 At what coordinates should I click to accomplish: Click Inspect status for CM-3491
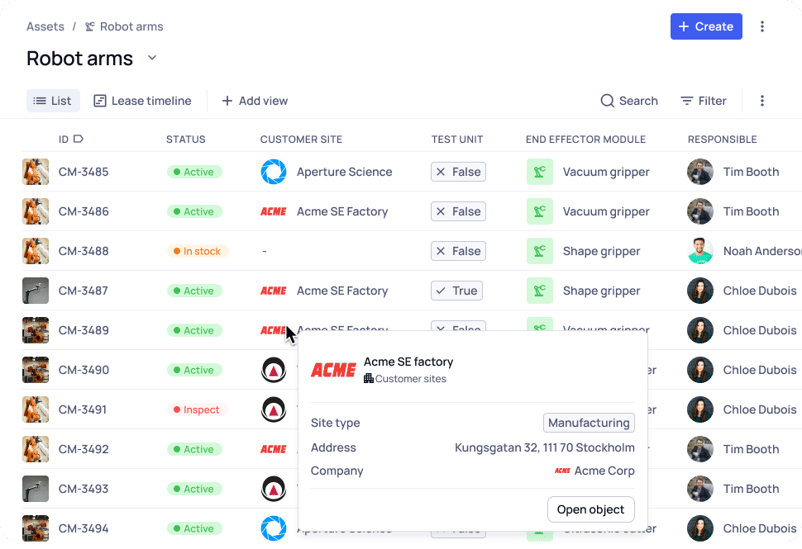[197, 410]
